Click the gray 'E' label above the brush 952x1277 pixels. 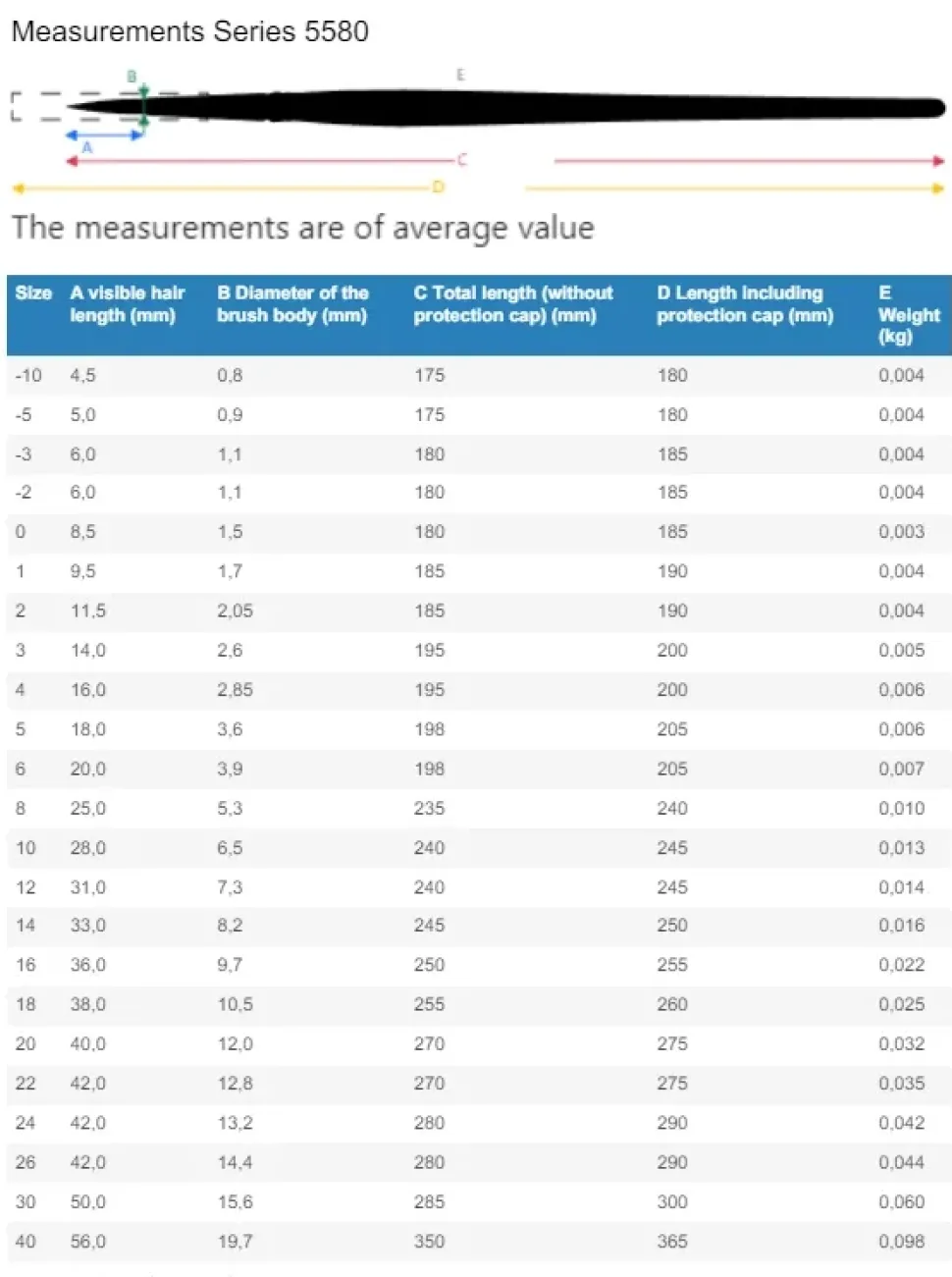click(460, 75)
